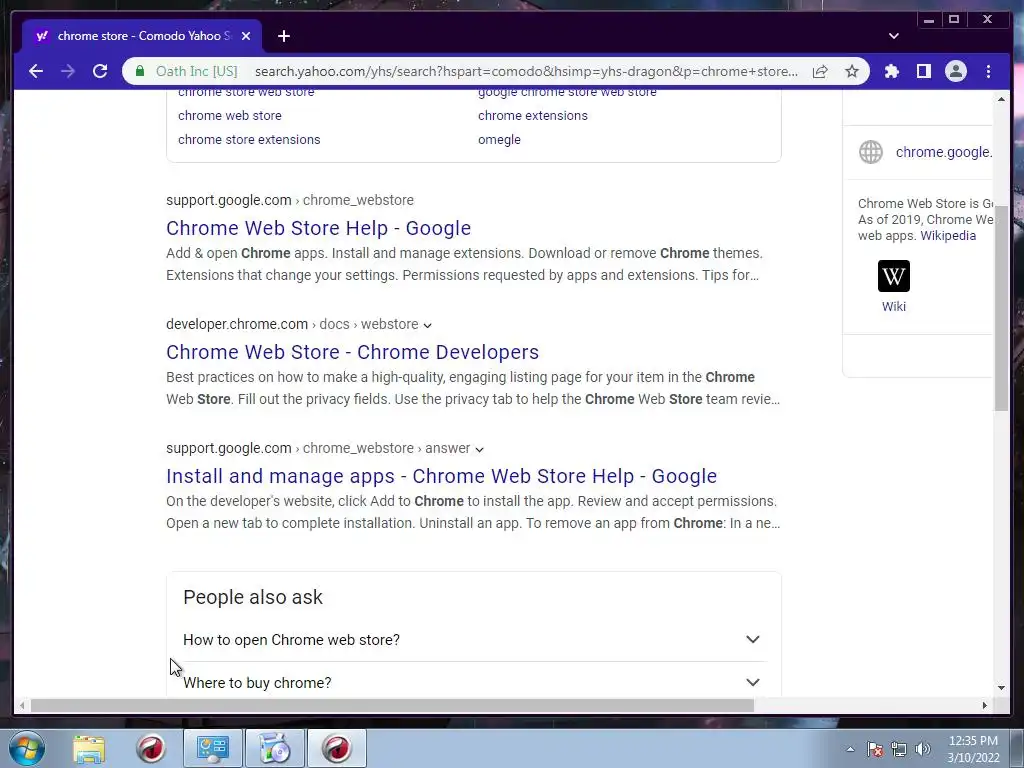
Task: Open the volume speaker tray icon
Action: 923,749
